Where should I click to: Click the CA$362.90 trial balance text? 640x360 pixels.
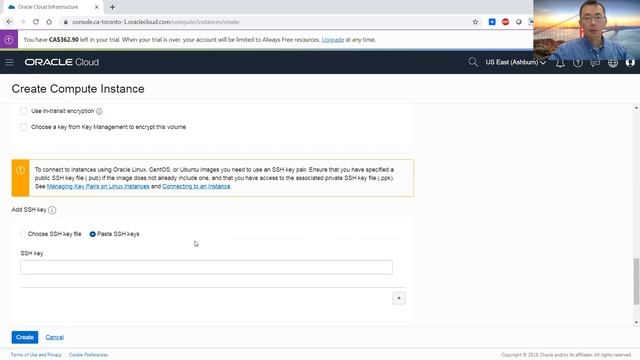pos(64,40)
